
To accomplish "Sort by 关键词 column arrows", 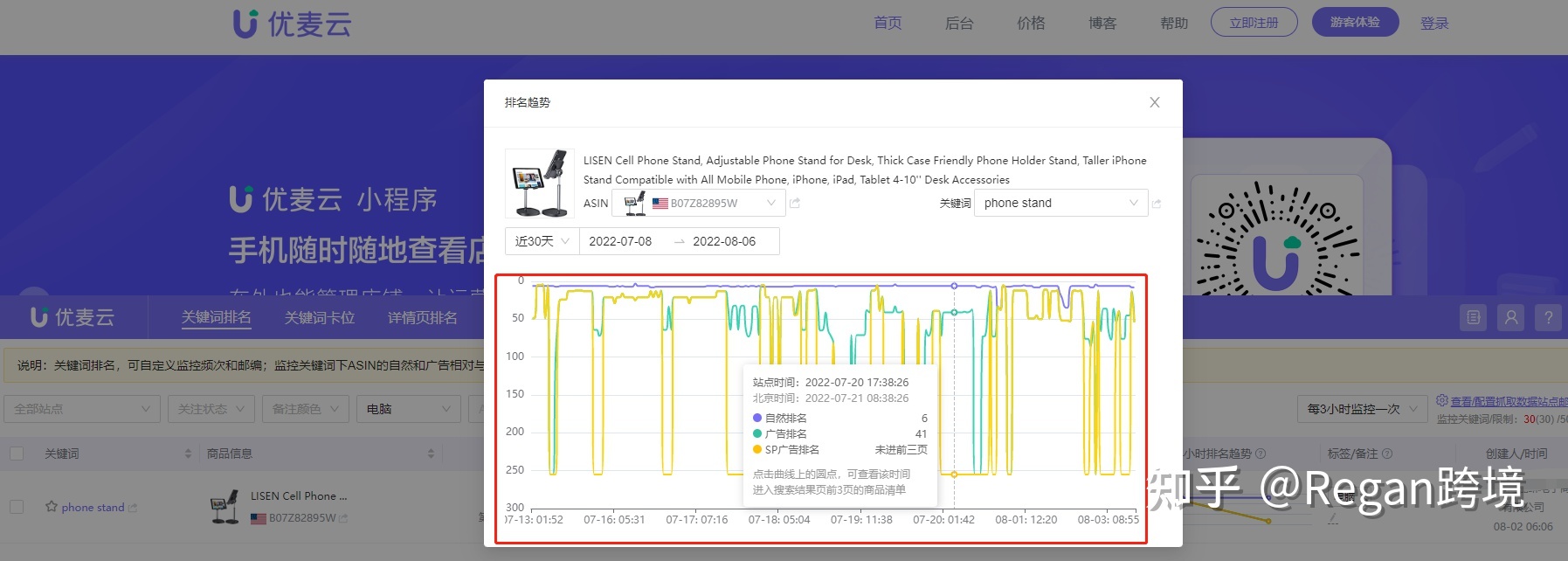I will 188,454.
